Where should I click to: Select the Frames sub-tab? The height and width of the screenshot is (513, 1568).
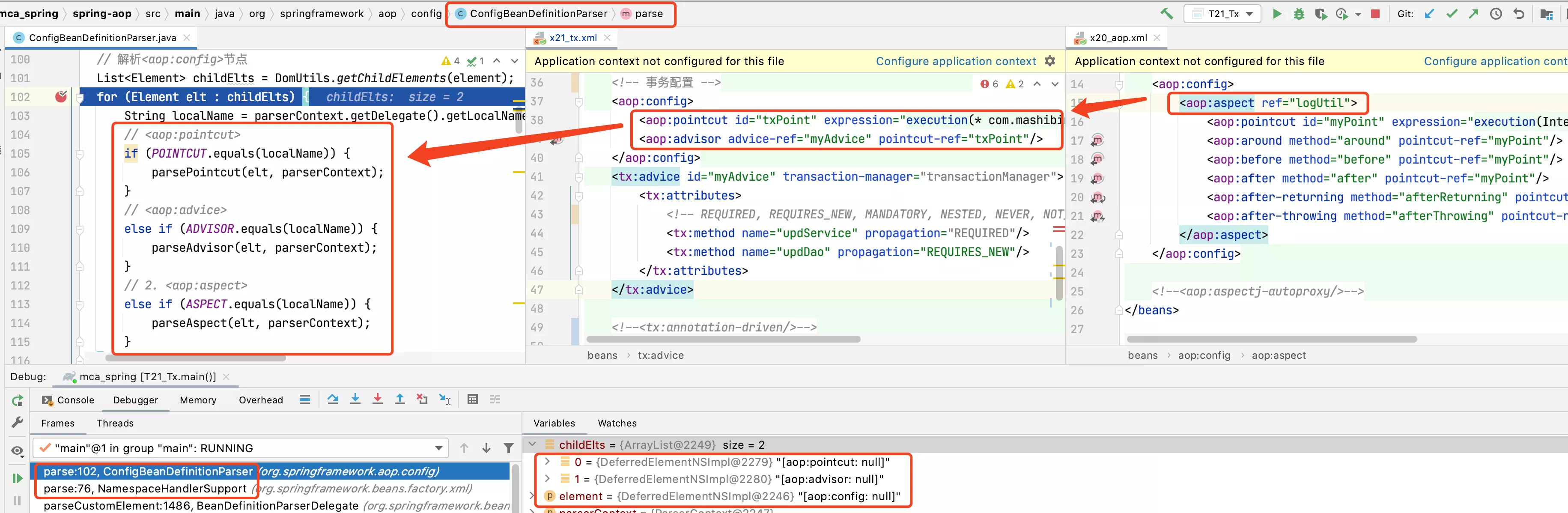(x=57, y=423)
